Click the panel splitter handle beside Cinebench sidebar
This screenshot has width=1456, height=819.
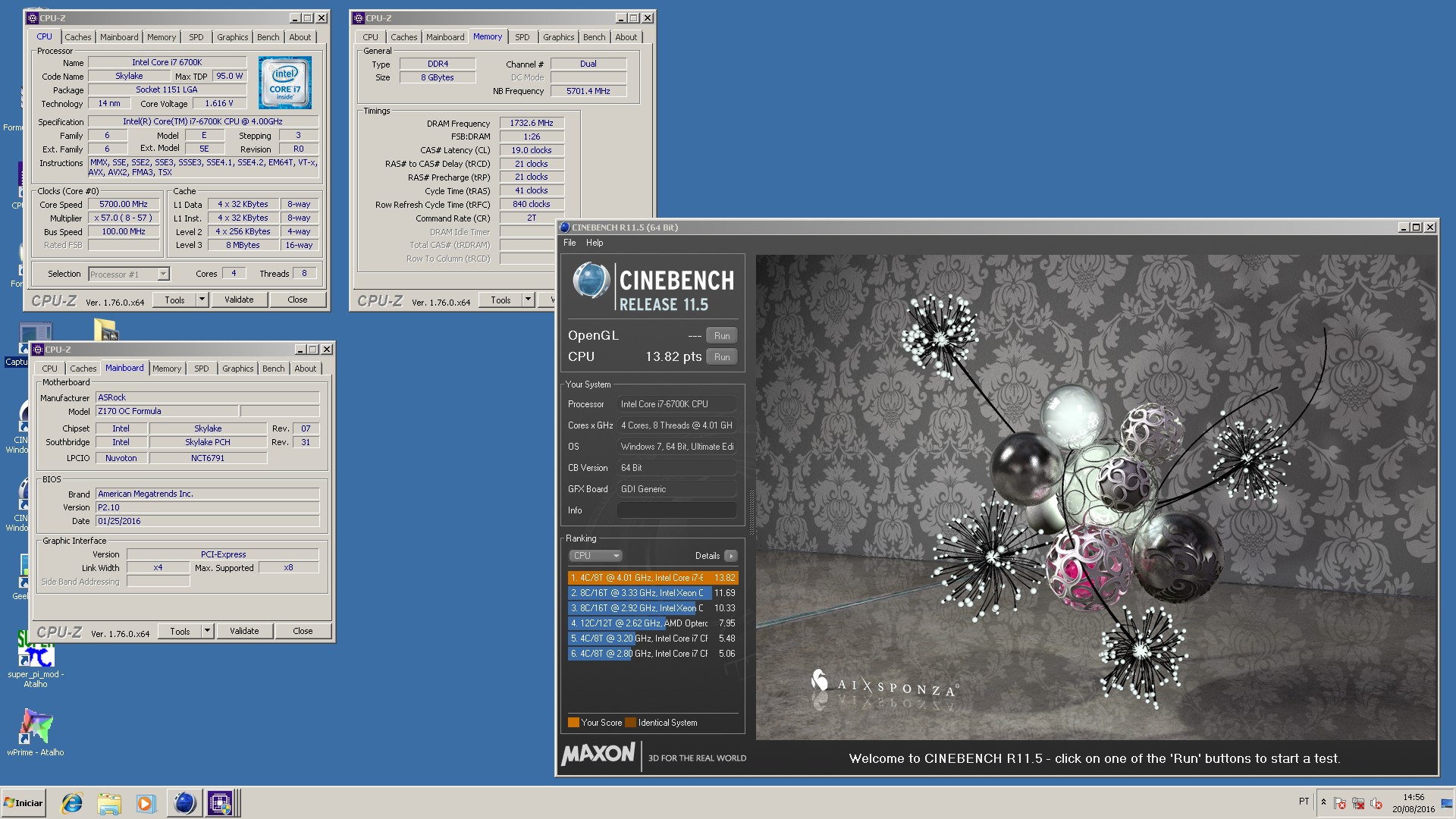coord(752,513)
